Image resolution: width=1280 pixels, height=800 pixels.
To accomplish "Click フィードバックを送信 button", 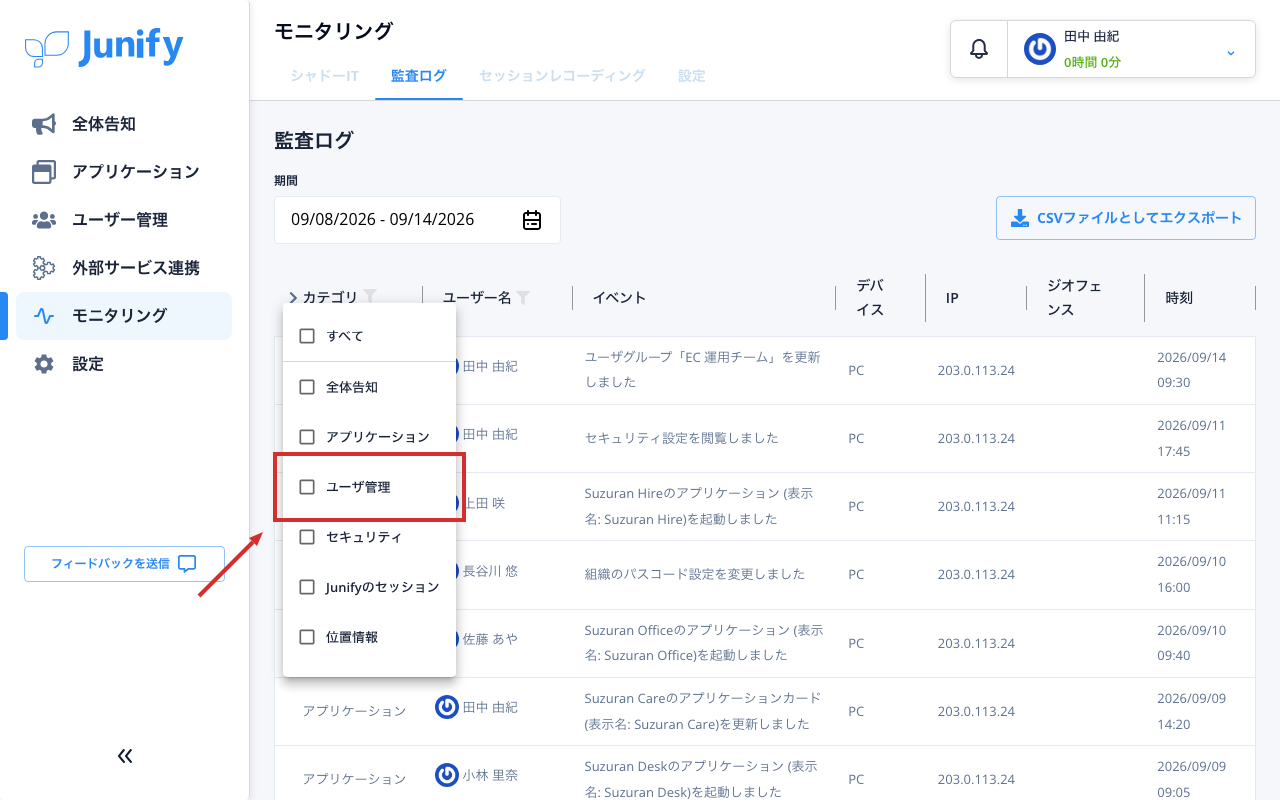I will pos(124,563).
